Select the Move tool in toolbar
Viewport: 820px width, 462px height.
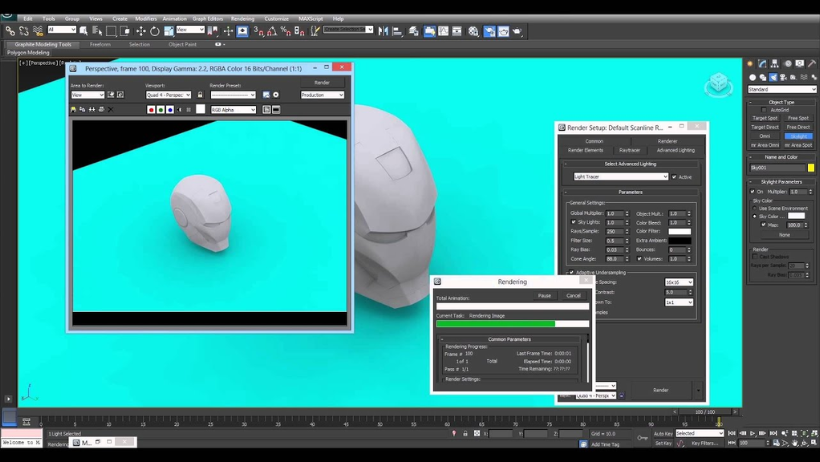[x=141, y=31]
